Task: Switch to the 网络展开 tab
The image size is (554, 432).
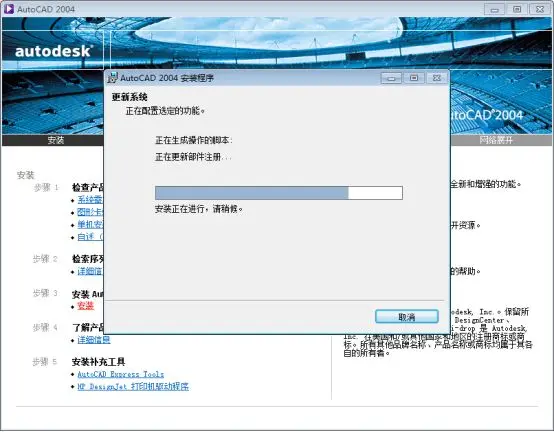Action: click(x=496, y=140)
